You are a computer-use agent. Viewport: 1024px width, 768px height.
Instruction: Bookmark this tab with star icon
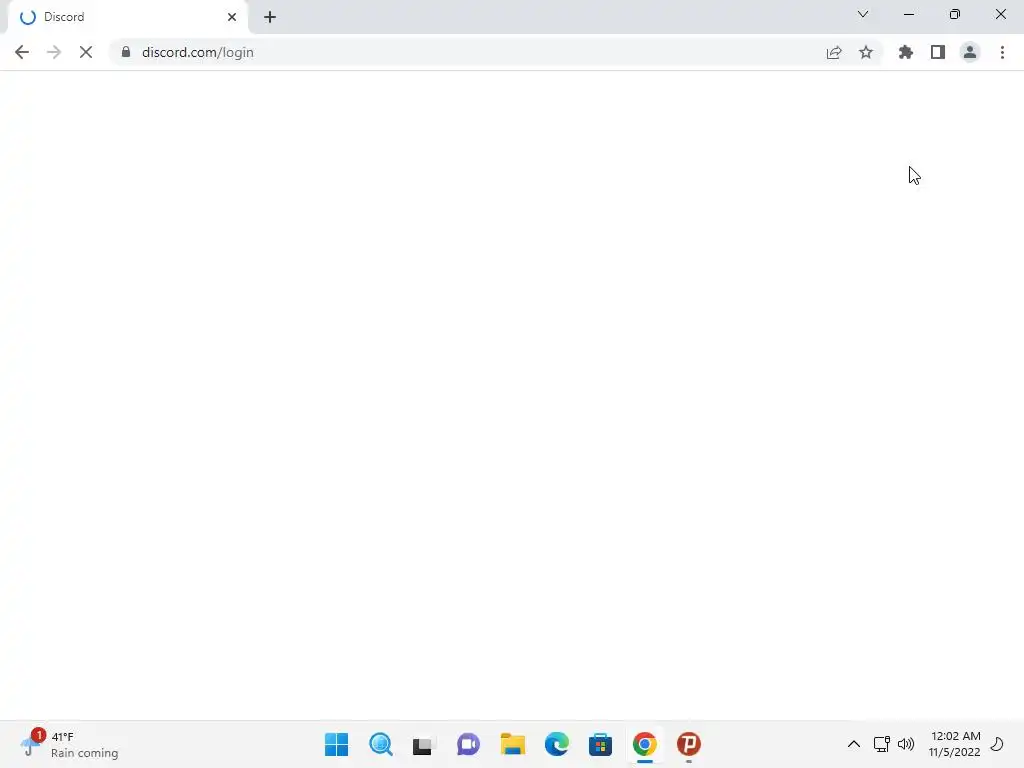[x=866, y=52]
